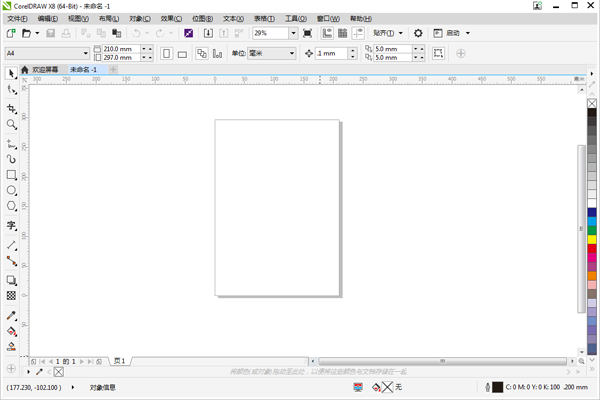This screenshot has width=600, height=400.
Task: Select the Crop tool in toolbox
Action: (x=12, y=108)
